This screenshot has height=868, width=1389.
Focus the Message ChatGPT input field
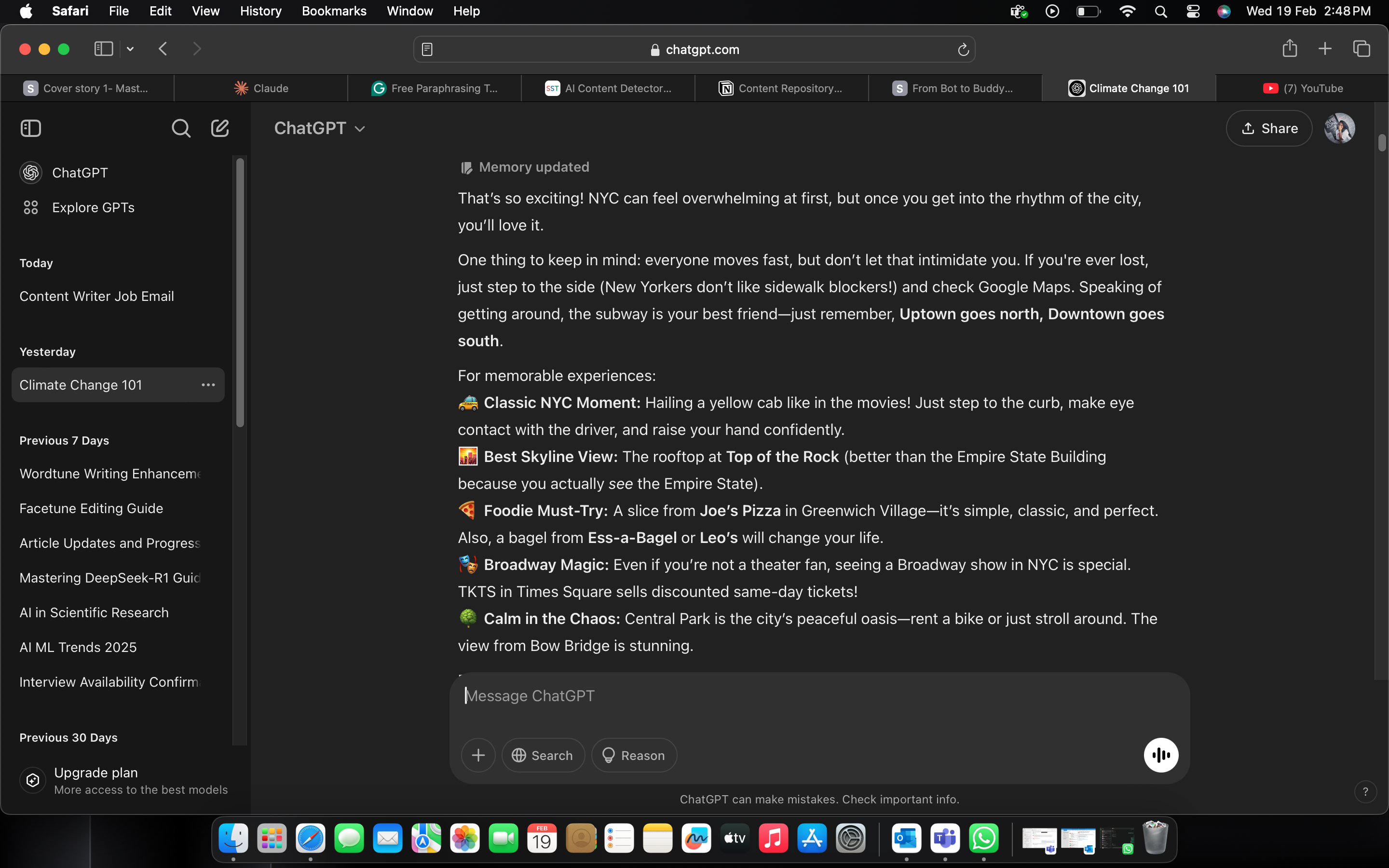pyautogui.click(x=803, y=696)
